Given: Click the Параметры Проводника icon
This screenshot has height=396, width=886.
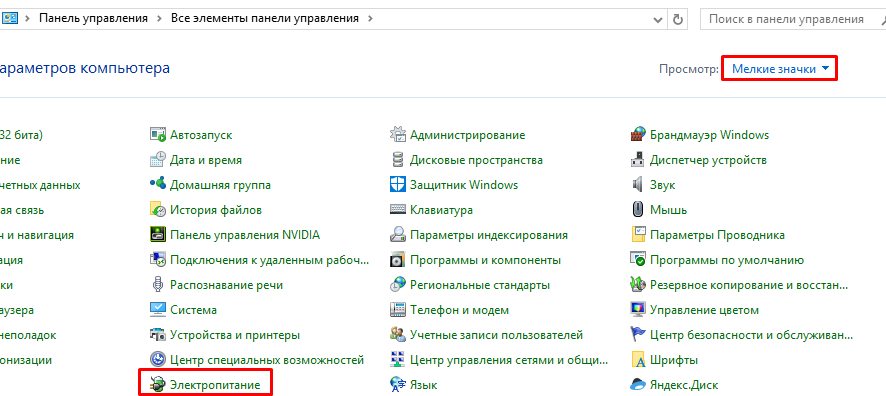Looking at the screenshot, I should click(x=638, y=234).
